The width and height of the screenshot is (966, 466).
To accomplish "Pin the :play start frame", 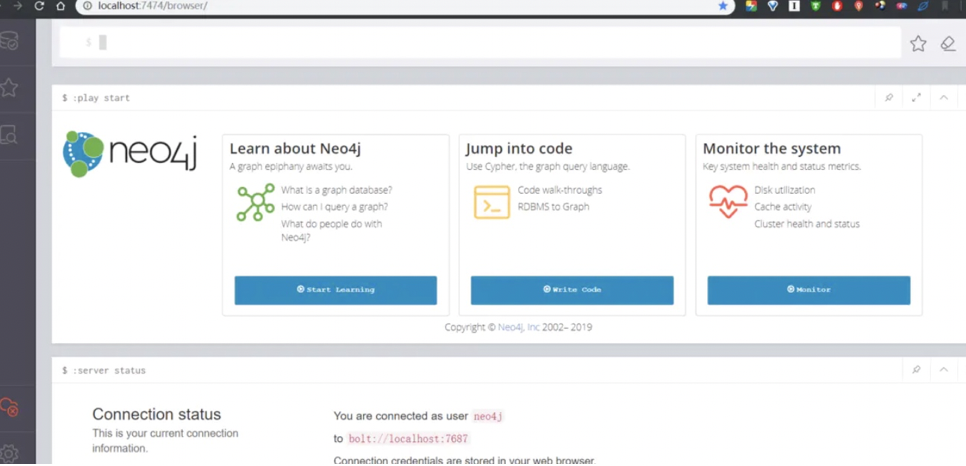I will [889, 97].
